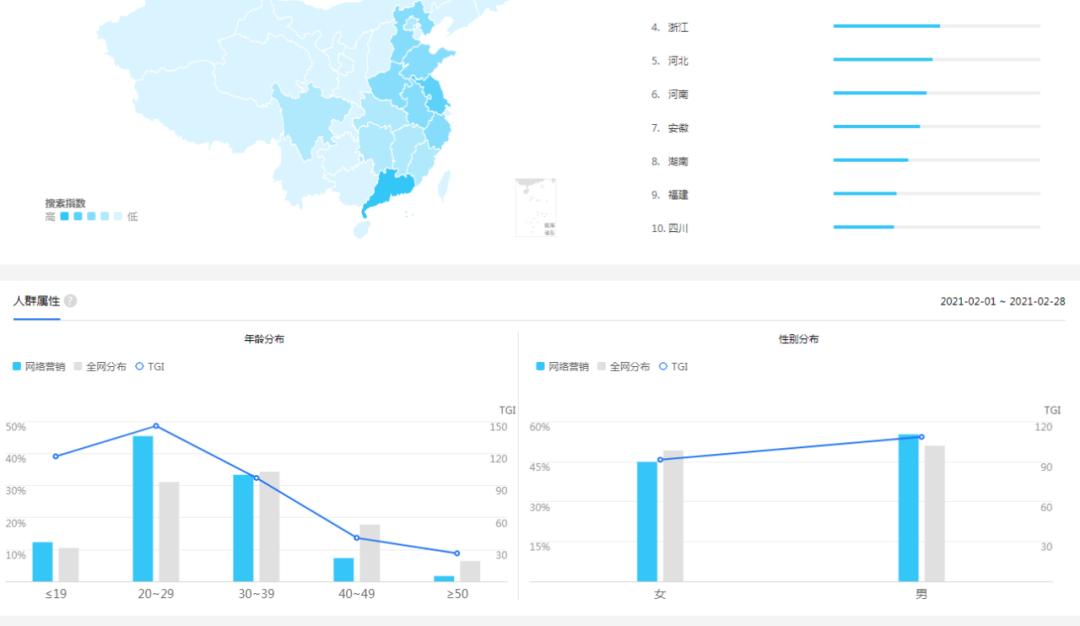
Task: Click the 福建 ranking entry
Action: pyautogui.click(x=680, y=194)
